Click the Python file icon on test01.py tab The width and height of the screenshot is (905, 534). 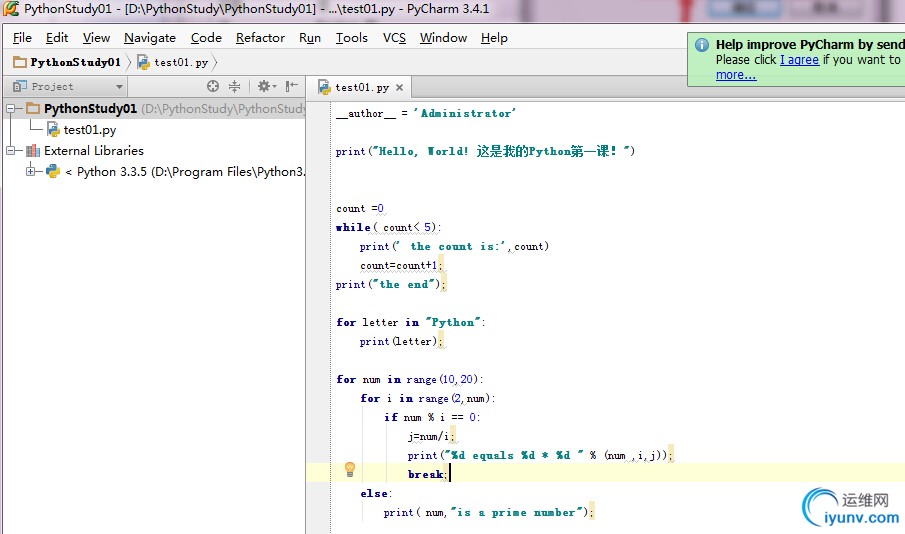324,87
